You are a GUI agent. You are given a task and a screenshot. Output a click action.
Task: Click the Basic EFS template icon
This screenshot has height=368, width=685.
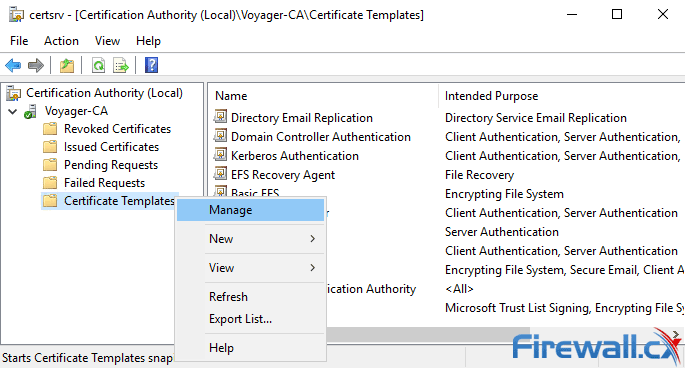pos(220,191)
